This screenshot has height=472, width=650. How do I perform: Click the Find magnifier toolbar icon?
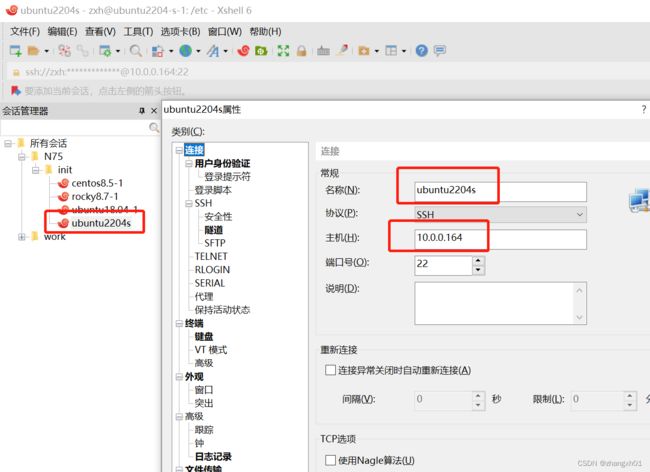136,51
